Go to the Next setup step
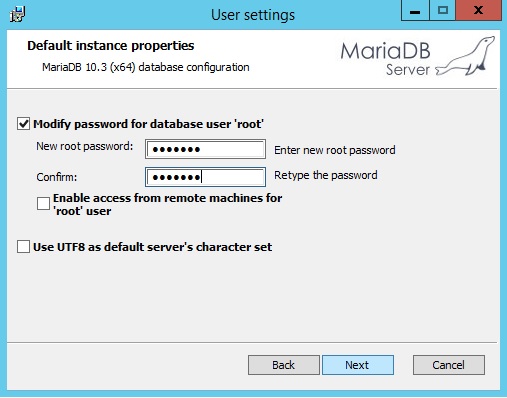This screenshot has height=398, width=507. click(x=358, y=365)
